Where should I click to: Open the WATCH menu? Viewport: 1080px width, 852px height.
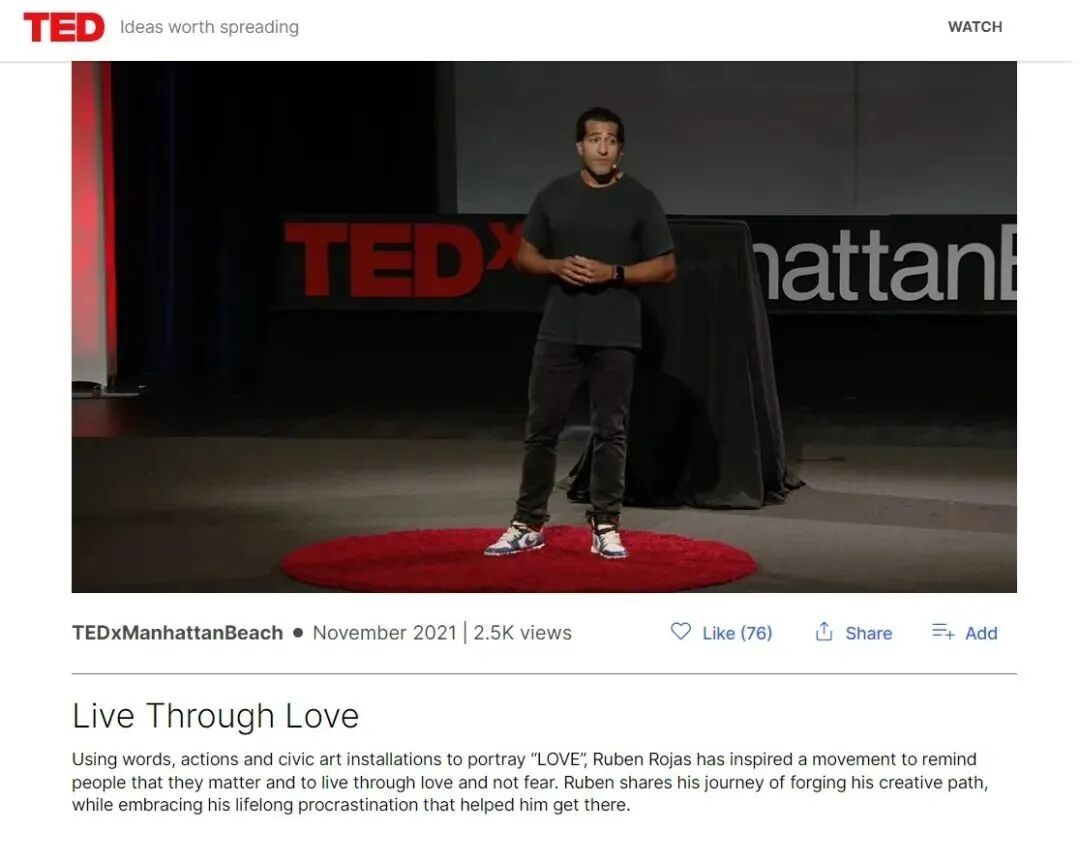click(975, 27)
